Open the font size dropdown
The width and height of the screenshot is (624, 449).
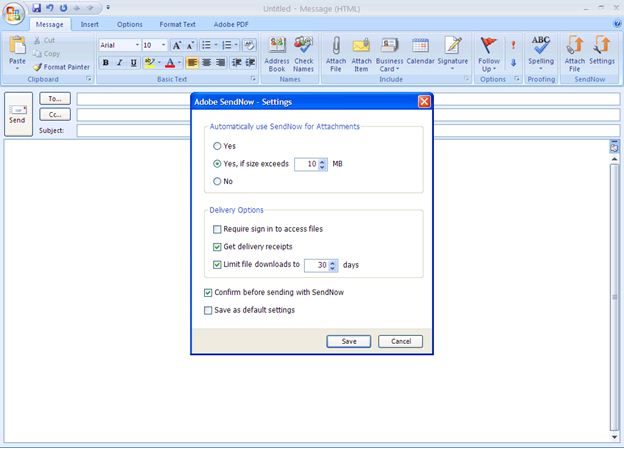(x=163, y=45)
